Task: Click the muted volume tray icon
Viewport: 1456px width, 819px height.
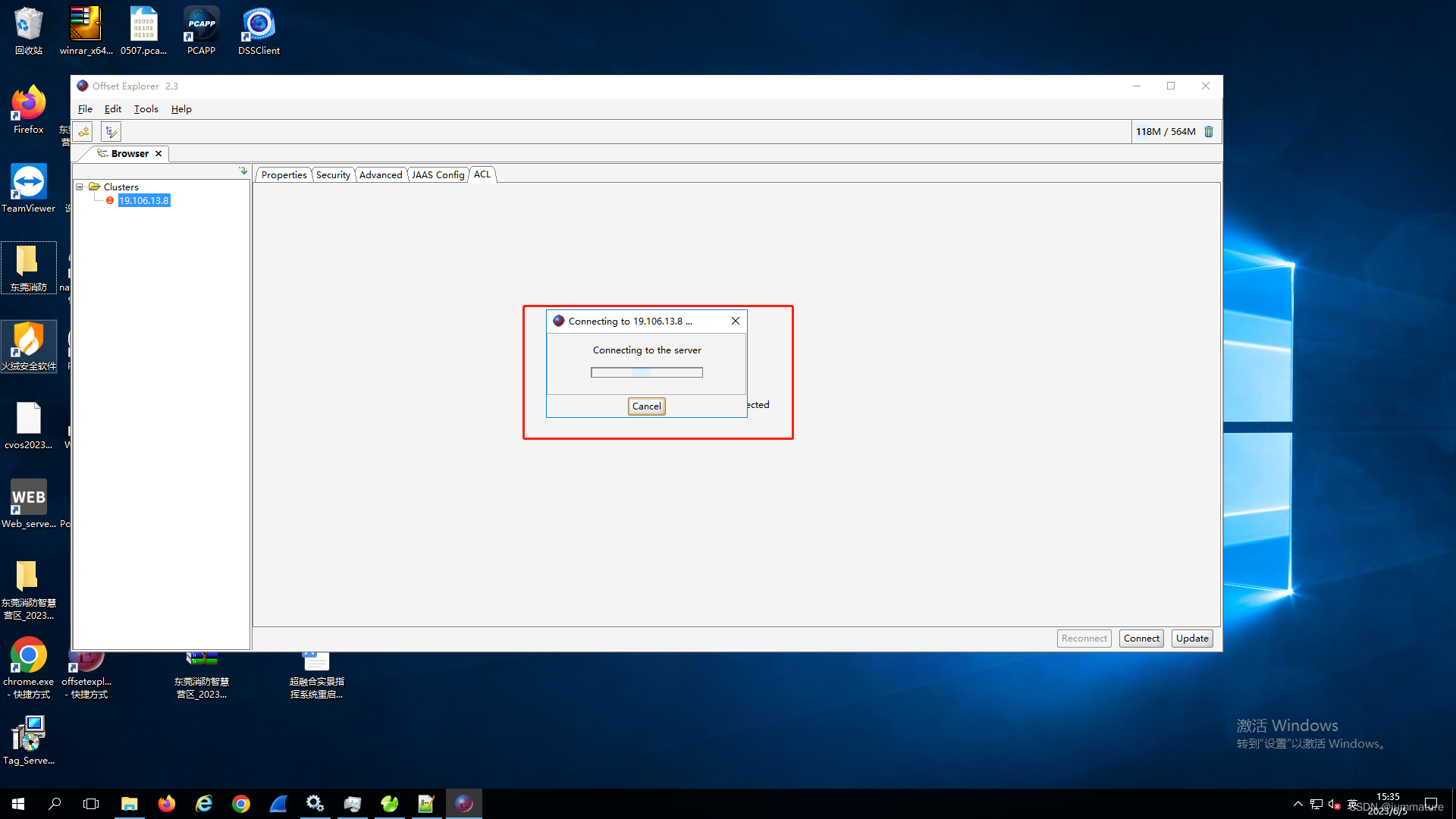Action: 1335,804
